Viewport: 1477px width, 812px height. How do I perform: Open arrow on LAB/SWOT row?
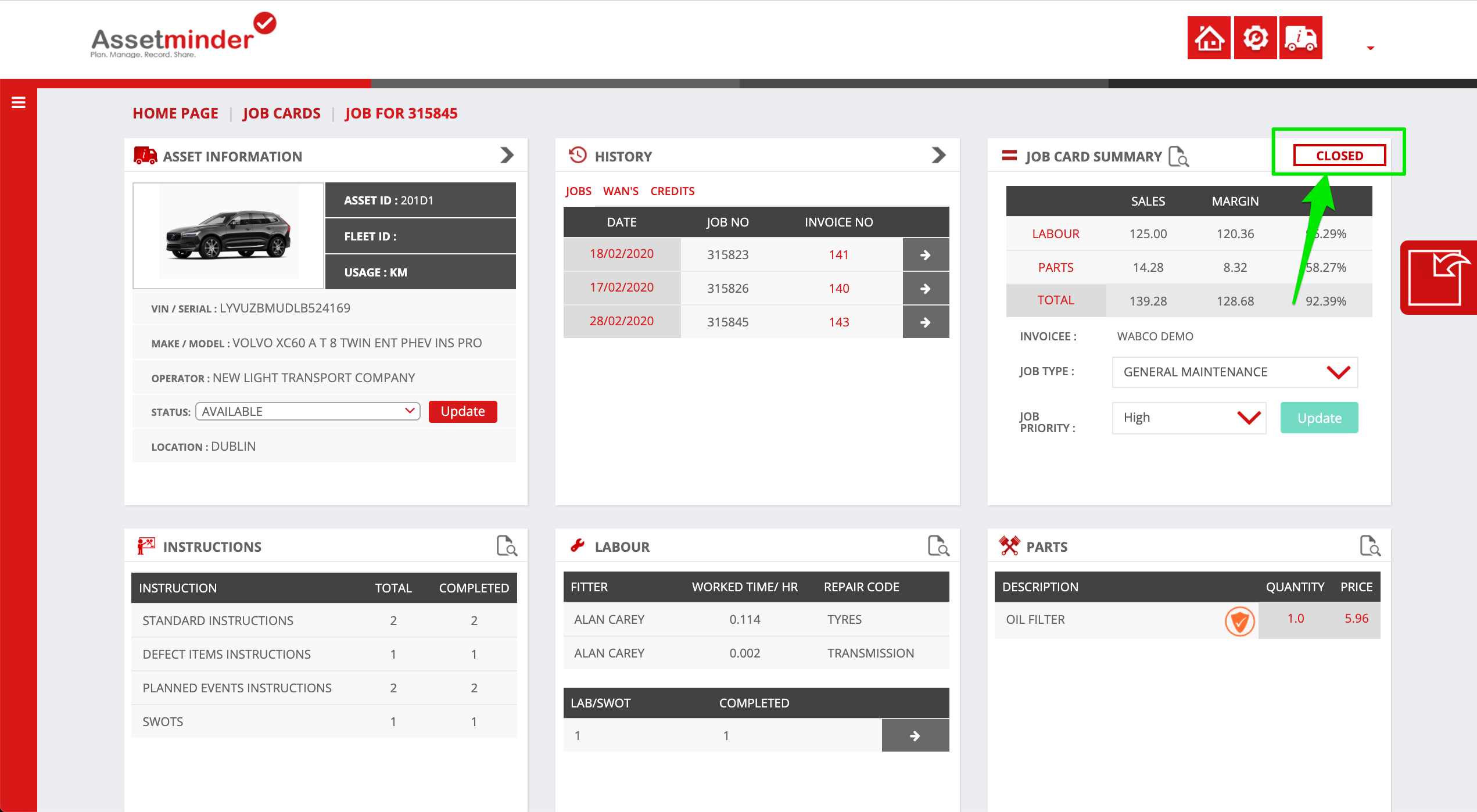(915, 735)
